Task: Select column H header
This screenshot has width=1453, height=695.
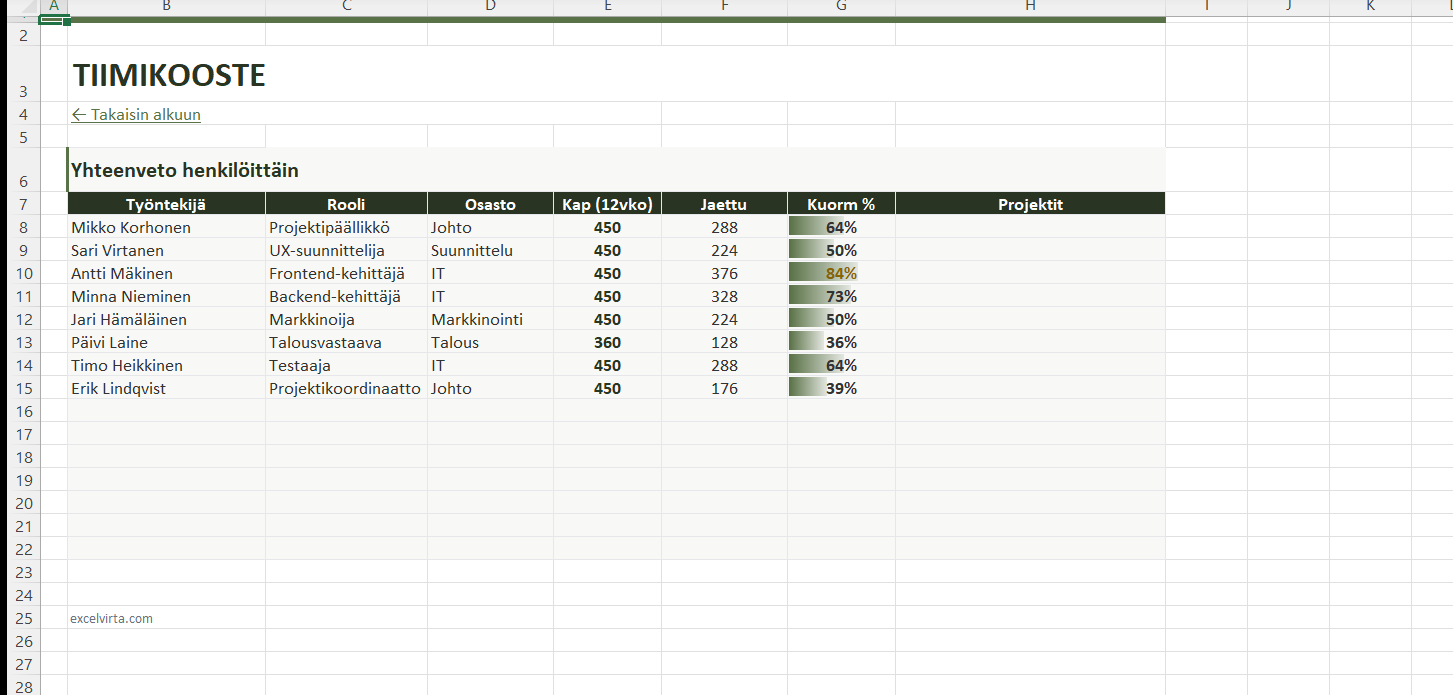Action: pyautogui.click(x=1030, y=6)
